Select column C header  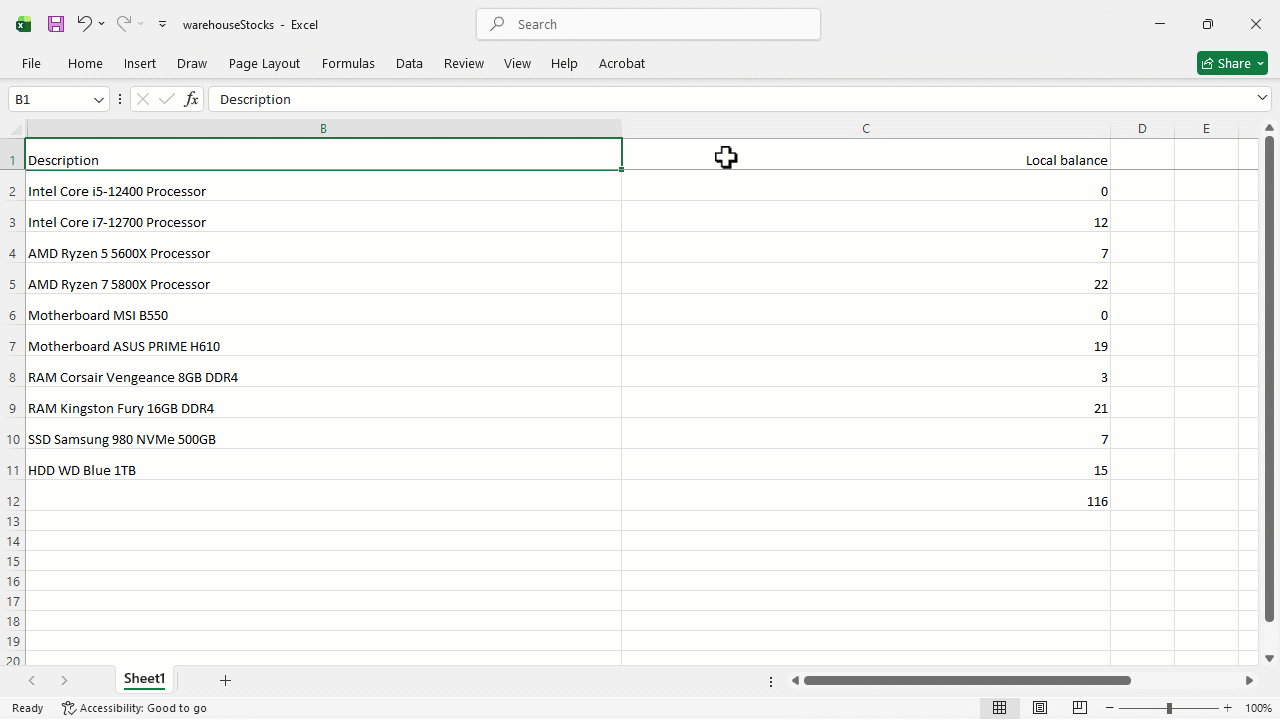coord(866,129)
